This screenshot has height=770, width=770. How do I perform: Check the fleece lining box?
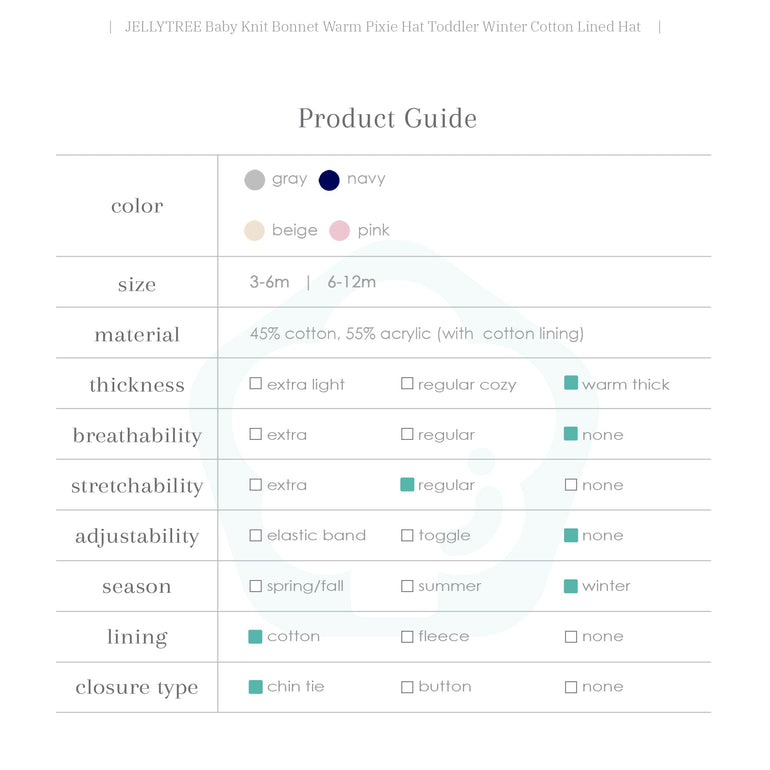407,637
